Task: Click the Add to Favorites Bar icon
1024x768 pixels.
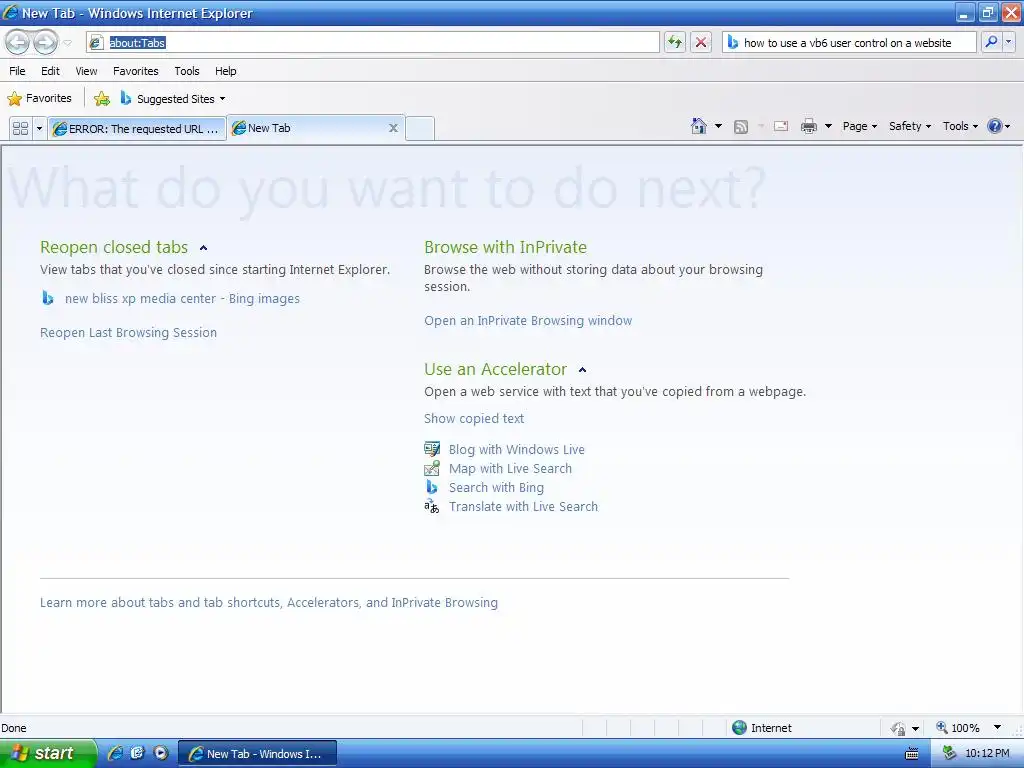Action: 102,99
